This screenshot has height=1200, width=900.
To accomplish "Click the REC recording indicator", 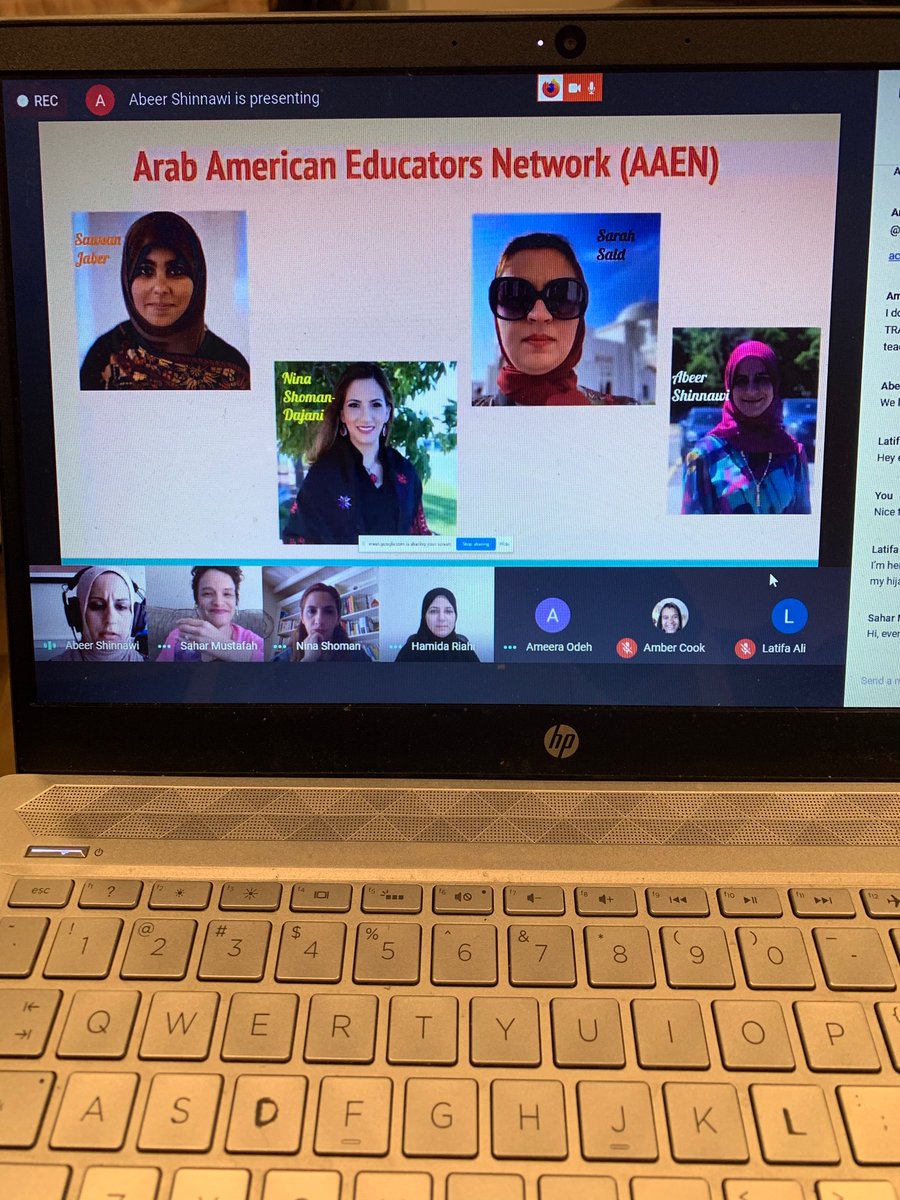I will 37,100.
